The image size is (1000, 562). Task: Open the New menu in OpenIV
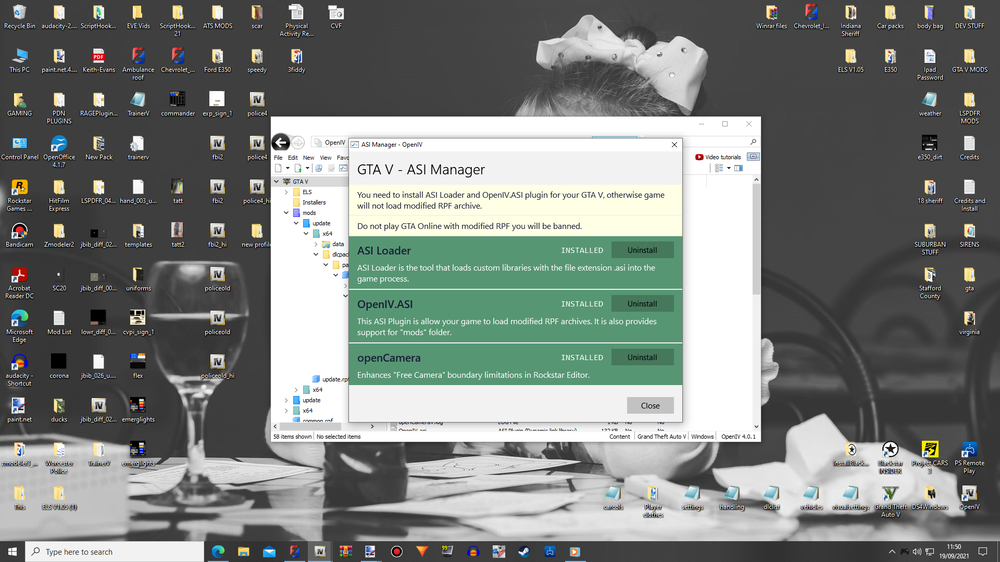click(x=309, y=158)
